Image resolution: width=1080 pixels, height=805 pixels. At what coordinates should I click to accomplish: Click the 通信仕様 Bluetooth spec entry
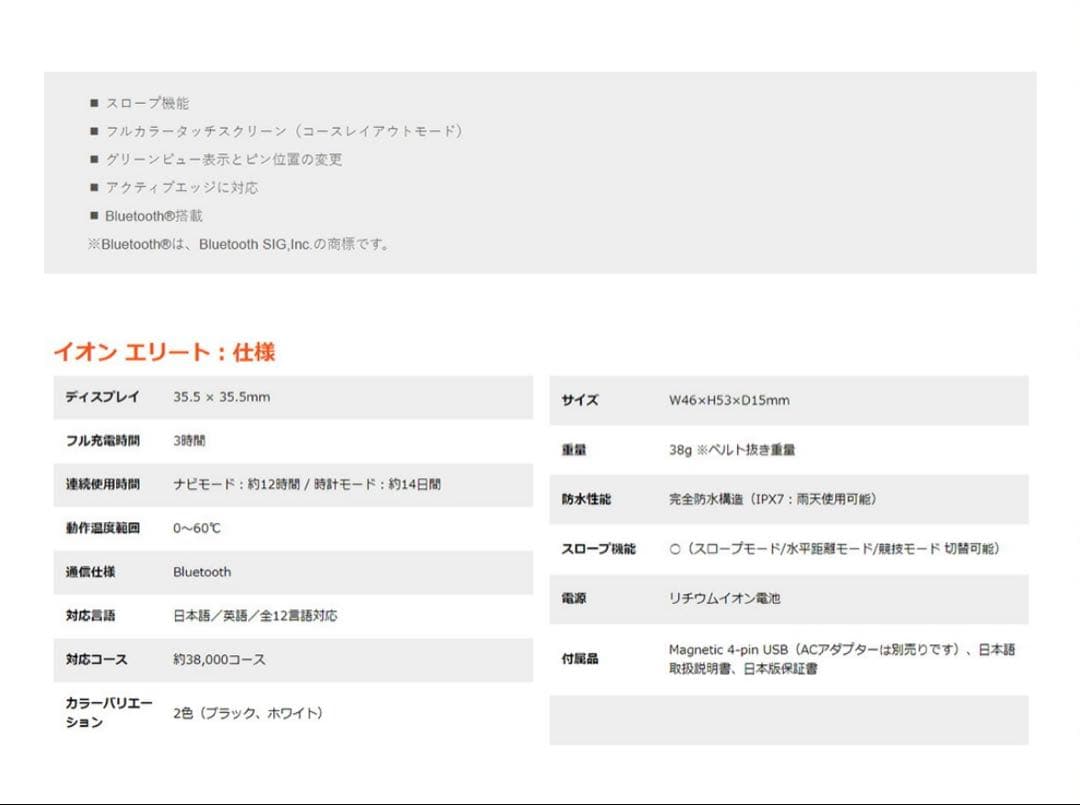coord(95,571)
